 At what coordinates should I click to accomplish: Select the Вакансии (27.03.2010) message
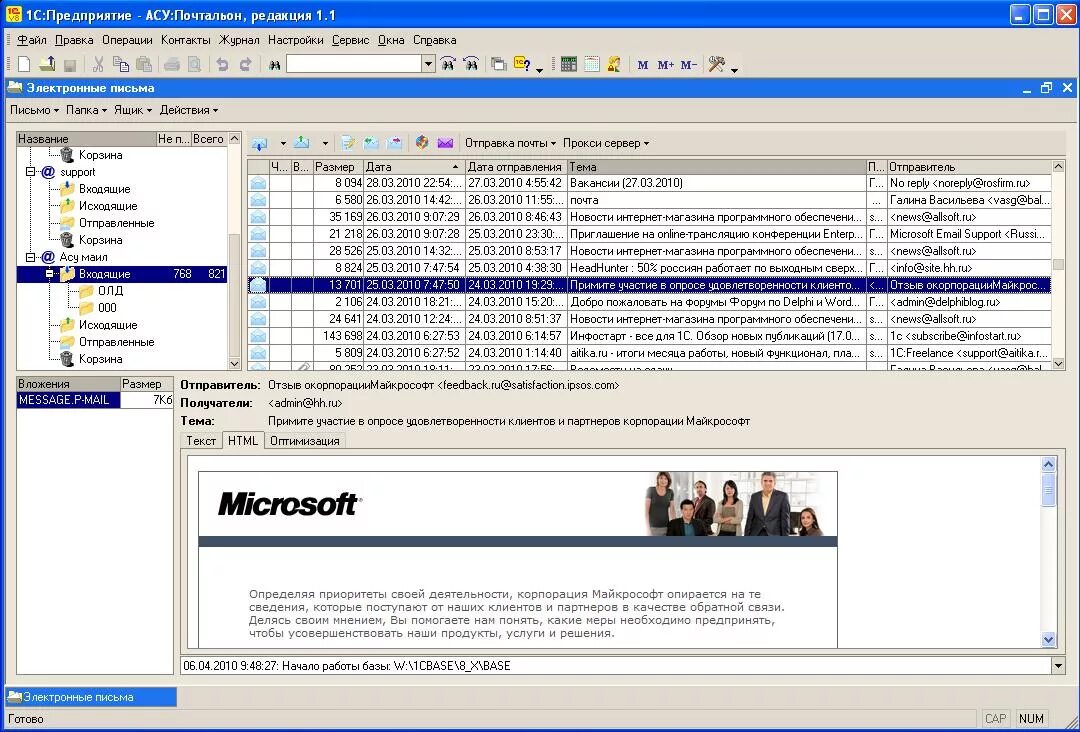click(649, 182)
